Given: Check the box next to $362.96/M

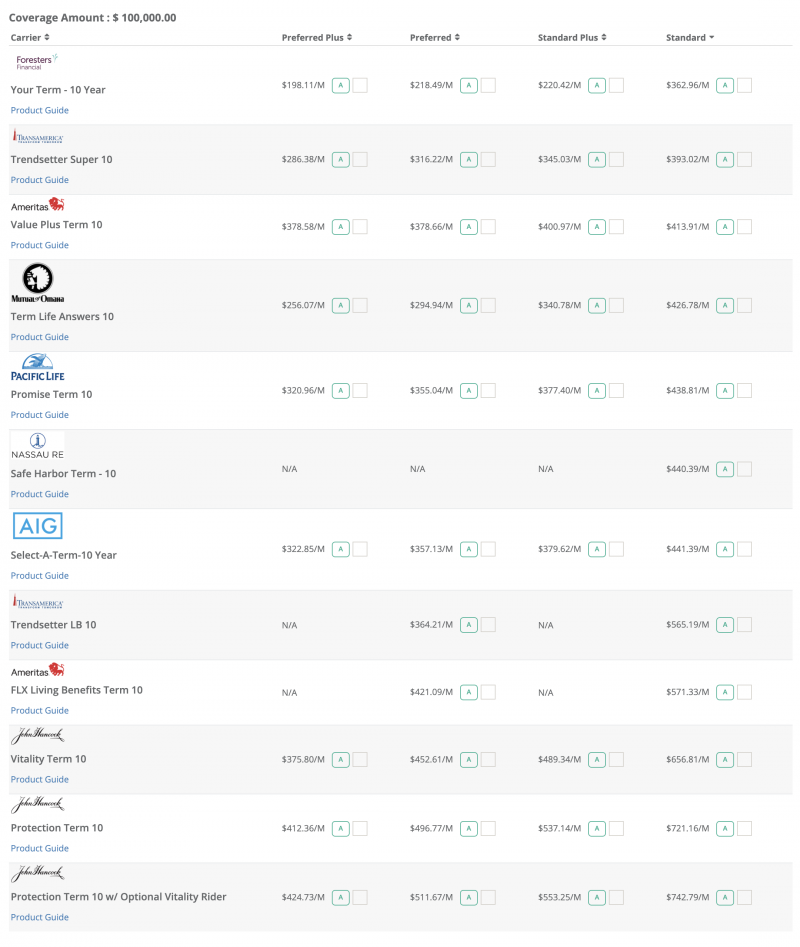Looking at the screenshot, I should click(x=744, y=85).
